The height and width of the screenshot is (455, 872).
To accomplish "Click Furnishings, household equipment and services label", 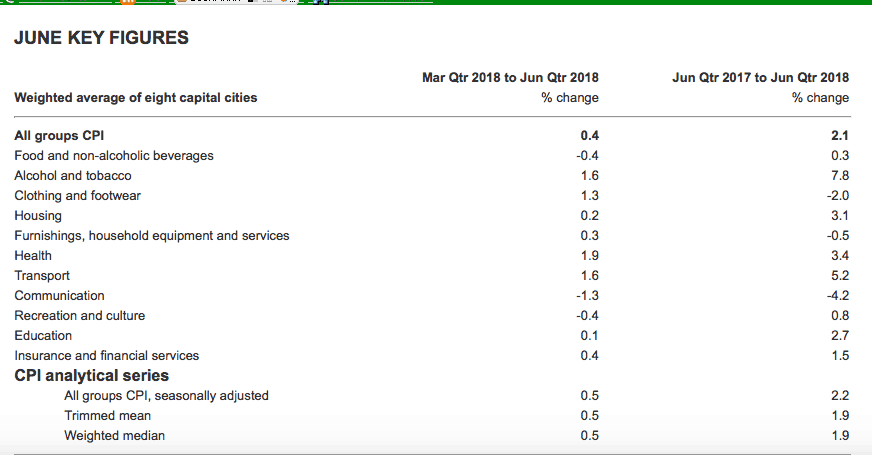I will click(x=152, y=235).
